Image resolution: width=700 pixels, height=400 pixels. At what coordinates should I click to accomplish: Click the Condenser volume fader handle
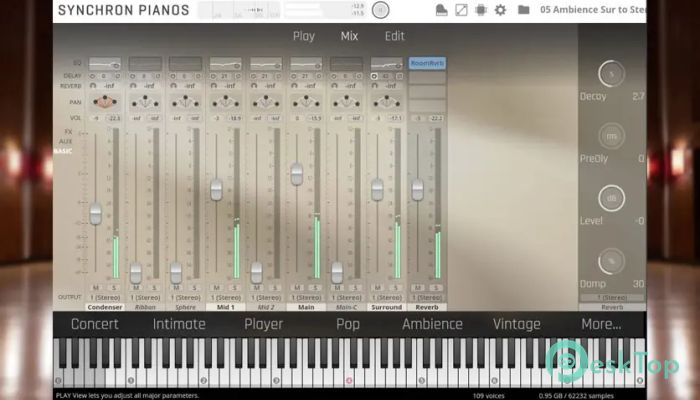(x=96, y=214)
